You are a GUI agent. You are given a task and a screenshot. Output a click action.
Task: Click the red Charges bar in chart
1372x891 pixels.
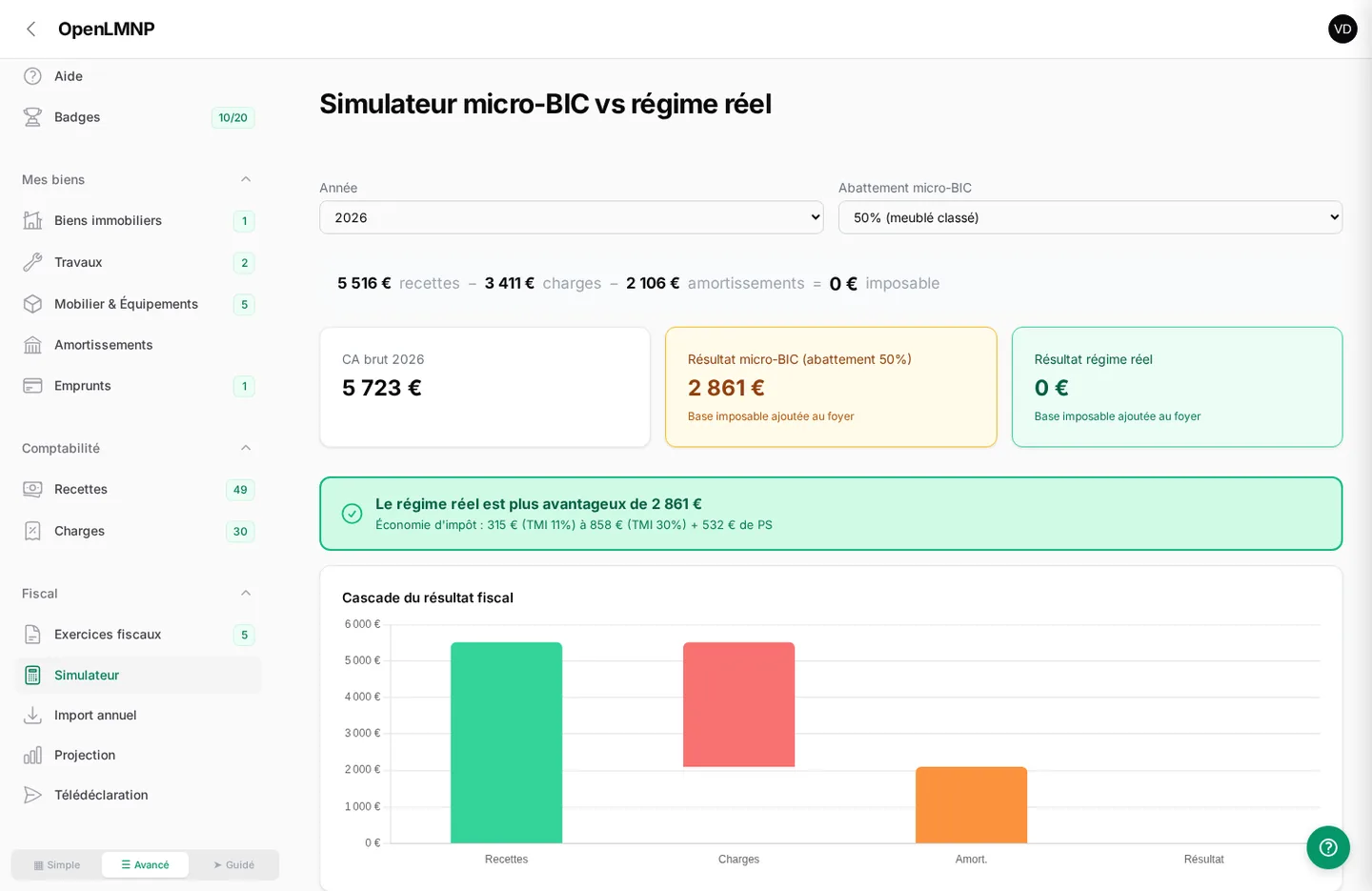[x=738, y=704]
